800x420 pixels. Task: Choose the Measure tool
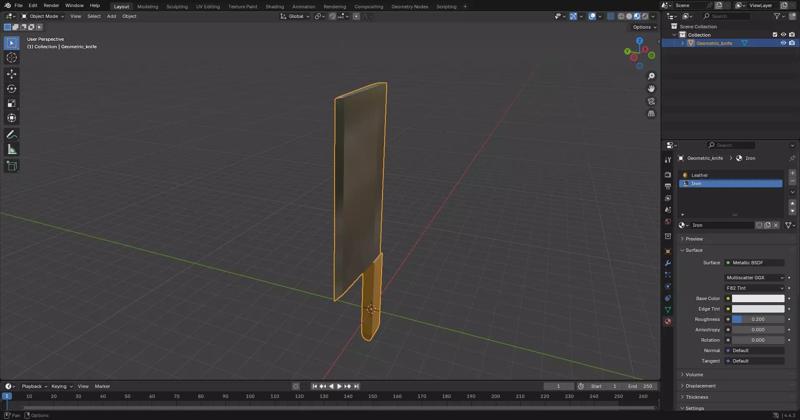12,149
